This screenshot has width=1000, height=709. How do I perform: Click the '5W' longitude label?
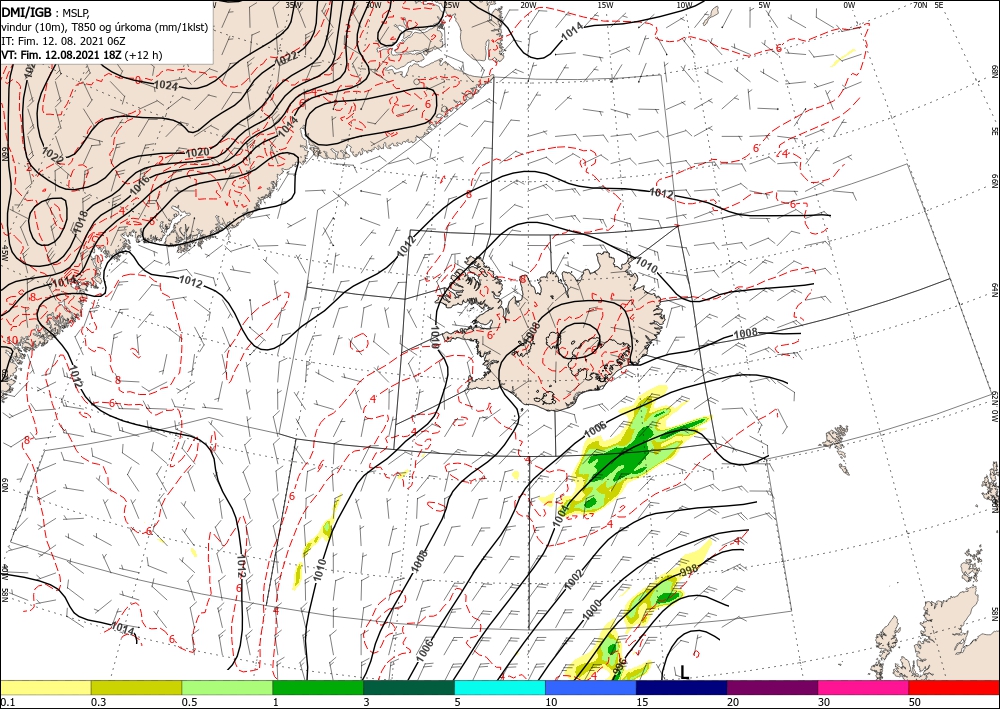[765, 5]
